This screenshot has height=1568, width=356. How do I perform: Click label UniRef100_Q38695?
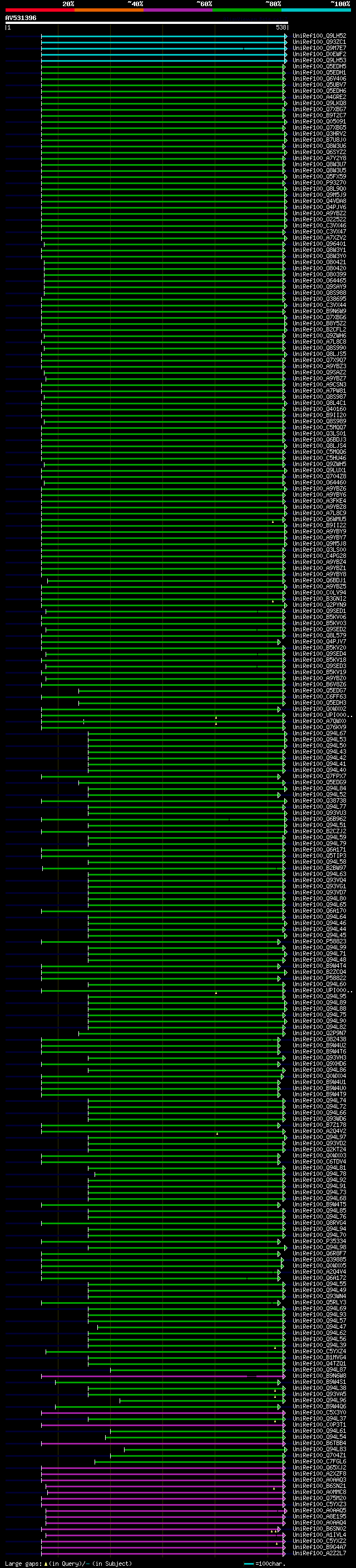[319, 299]
